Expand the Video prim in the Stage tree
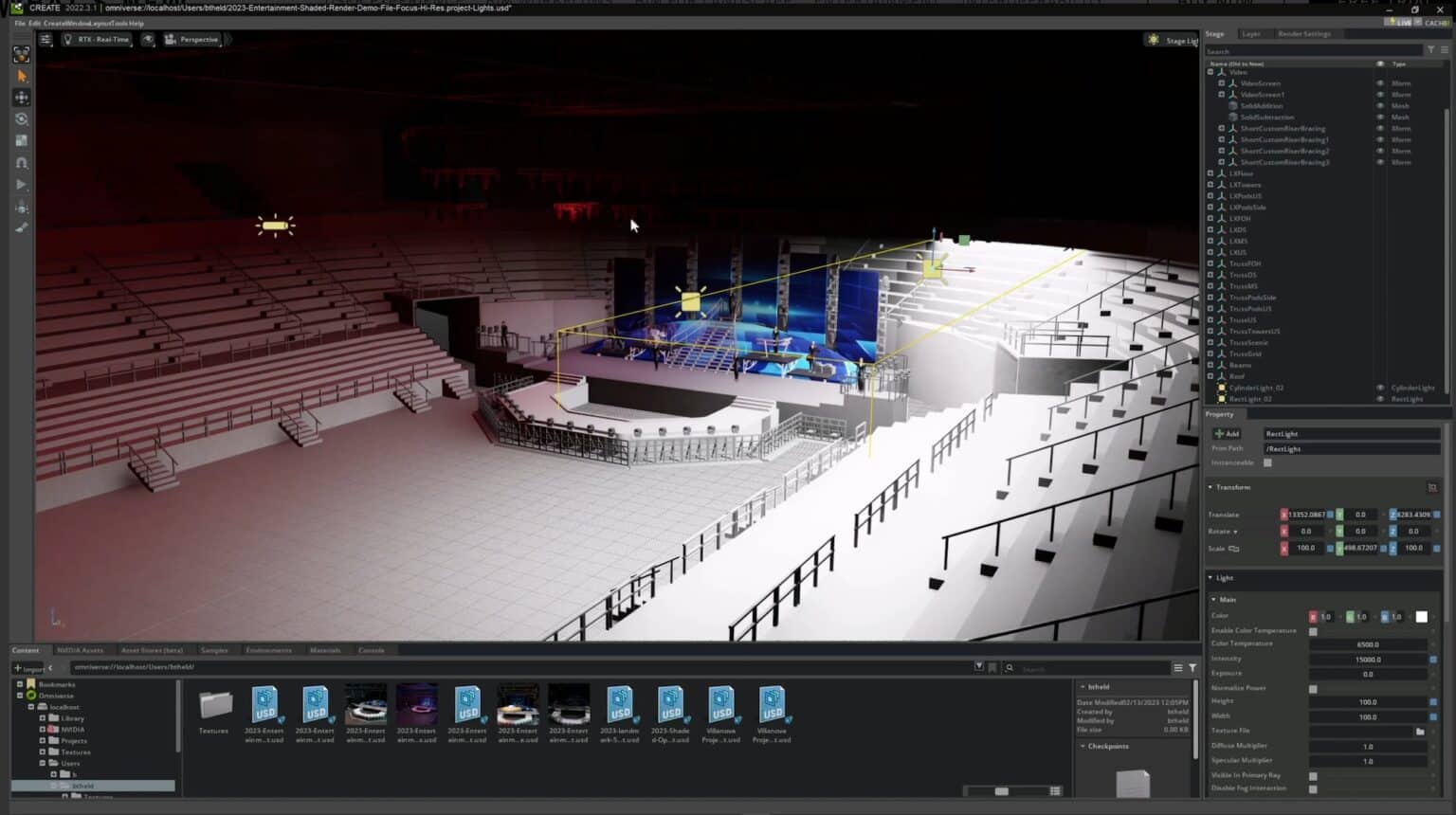Image resolution: width=1456 pixels, height=815 pixels. (1210, 71)
